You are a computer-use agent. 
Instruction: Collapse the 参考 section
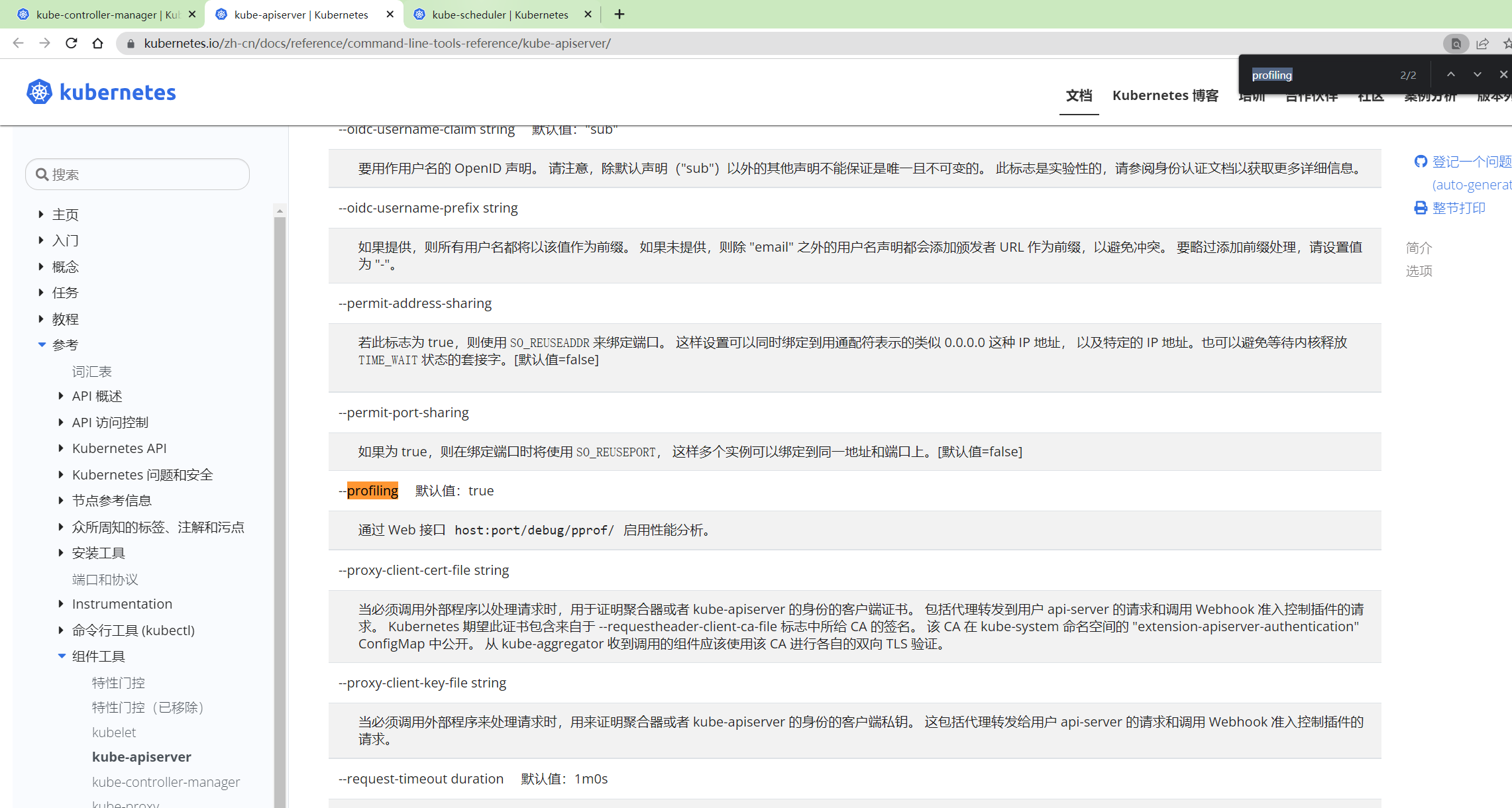tap(42, 344)
